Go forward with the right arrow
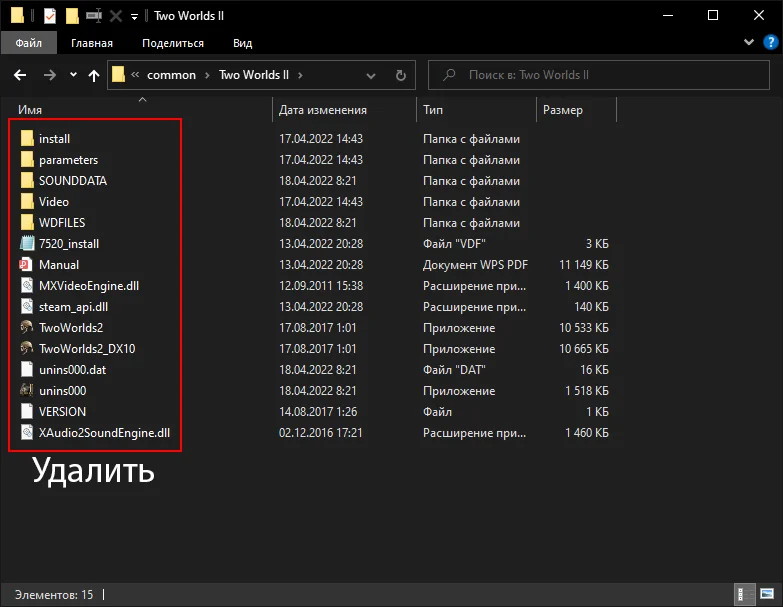The height and width of the screenshot is (607, 783). pos(49,75)
